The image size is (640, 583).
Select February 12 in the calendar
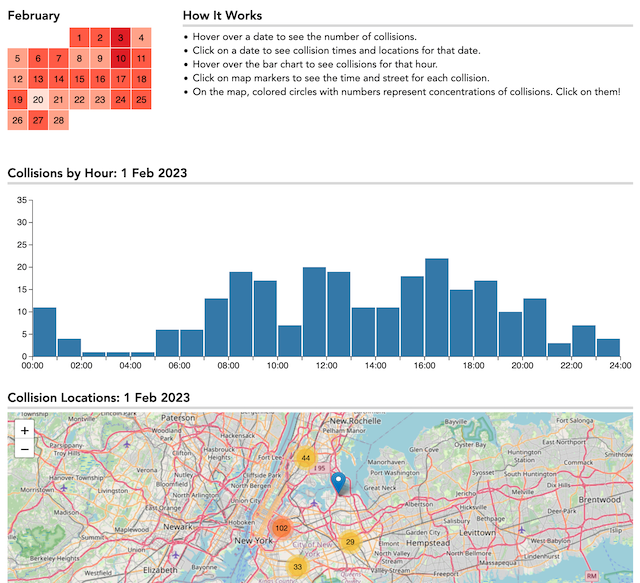pyautogui.click(x=18, y=79)
